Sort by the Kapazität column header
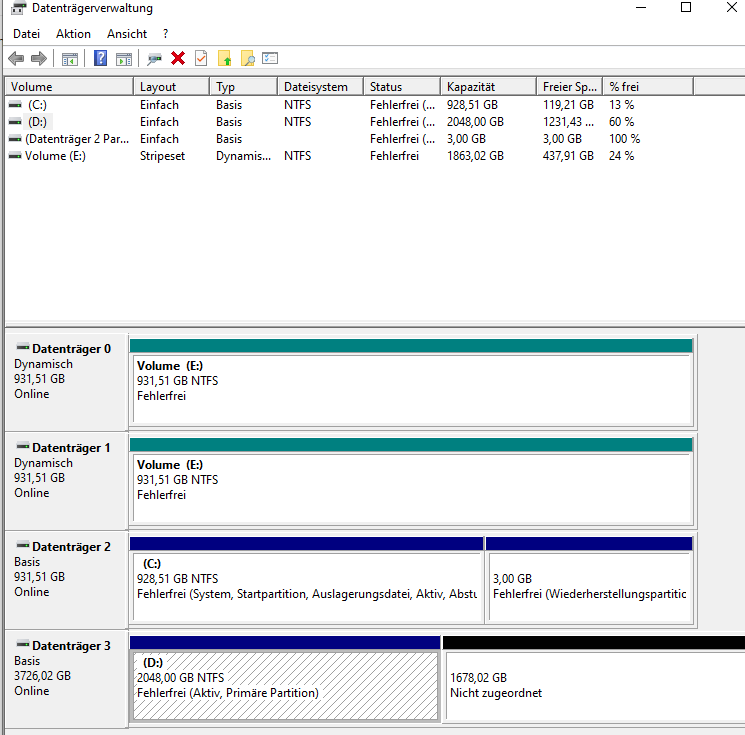The image size is (745, 735). point(488,87)
